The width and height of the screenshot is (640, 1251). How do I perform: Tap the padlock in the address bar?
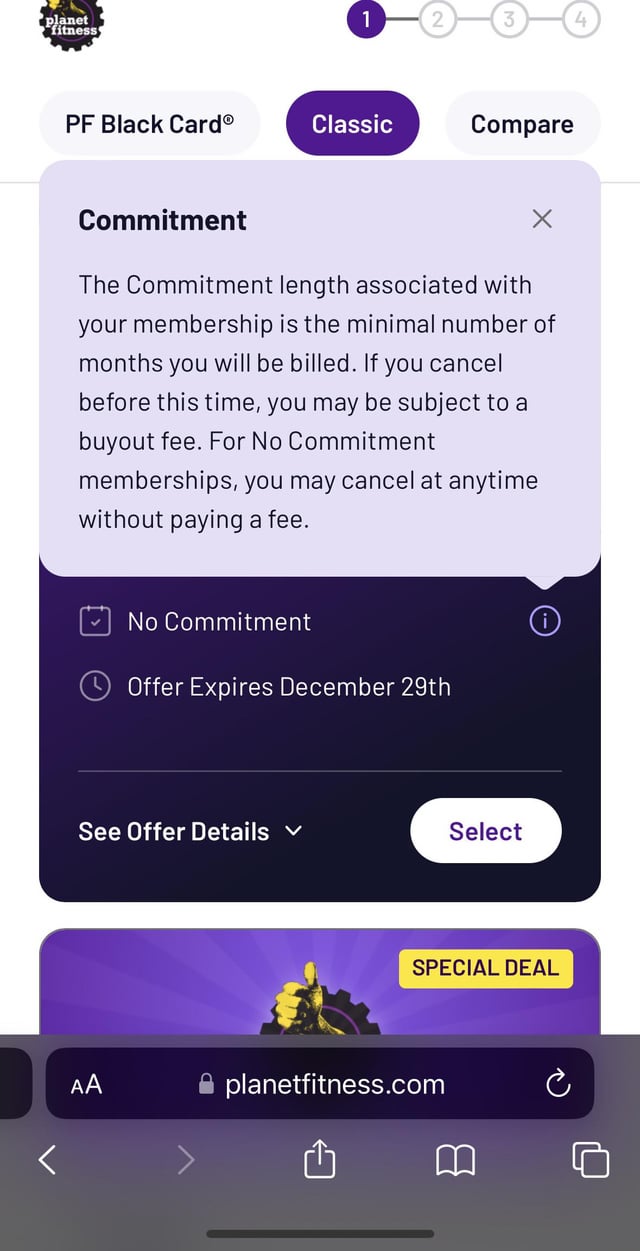[x=207, y=1083]
